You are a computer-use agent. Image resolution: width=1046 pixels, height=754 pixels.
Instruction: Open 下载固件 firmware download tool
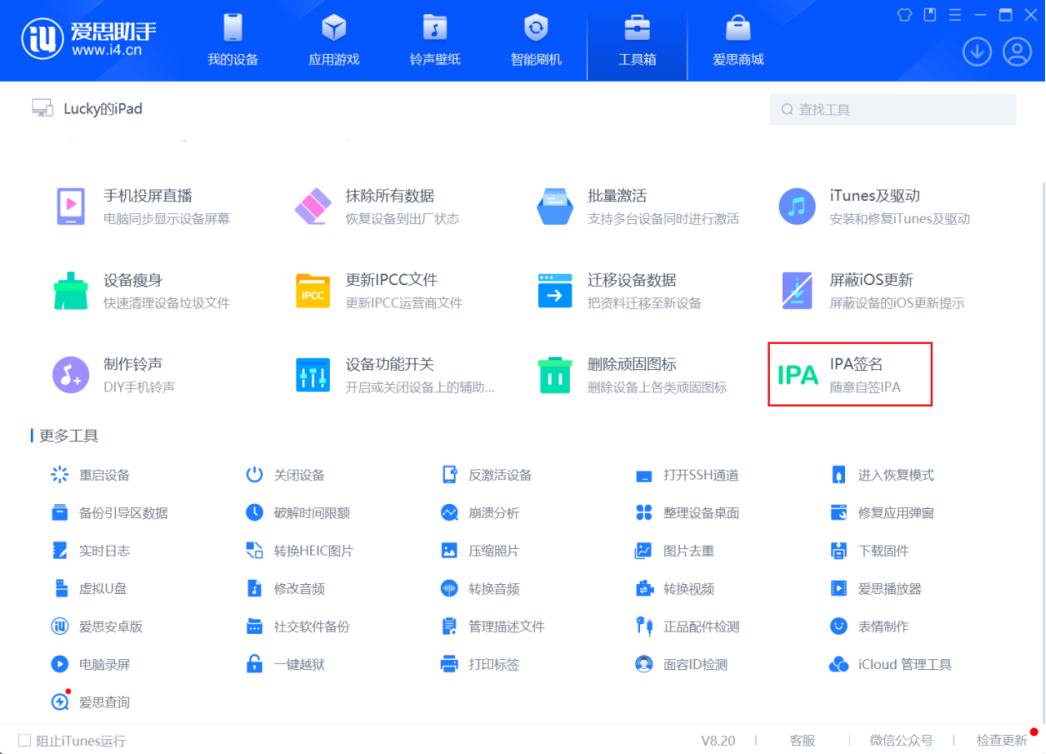(869, 551)
